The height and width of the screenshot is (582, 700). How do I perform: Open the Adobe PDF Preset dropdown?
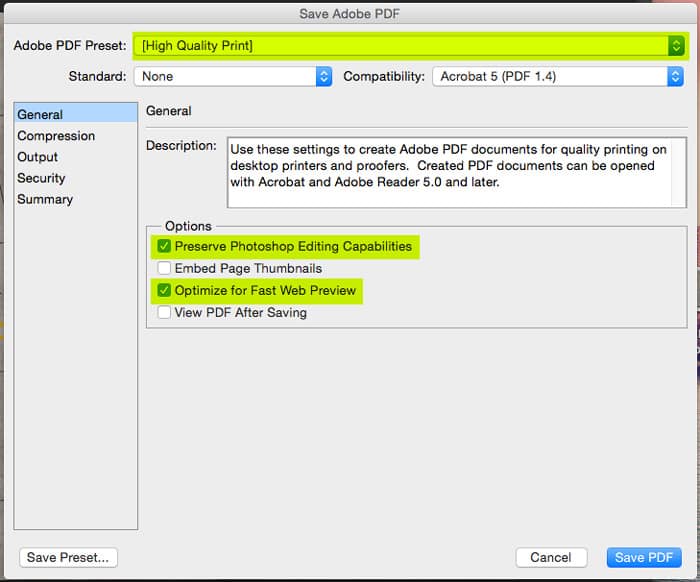[x=409, y=46]
